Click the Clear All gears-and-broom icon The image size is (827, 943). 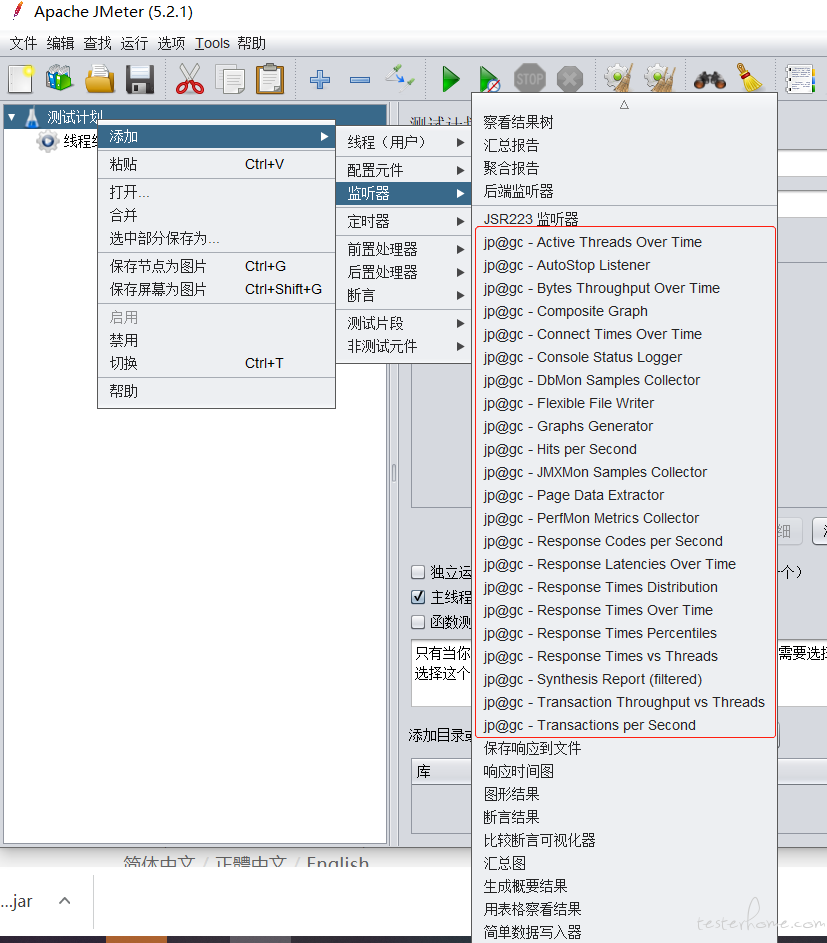[660, 78]
